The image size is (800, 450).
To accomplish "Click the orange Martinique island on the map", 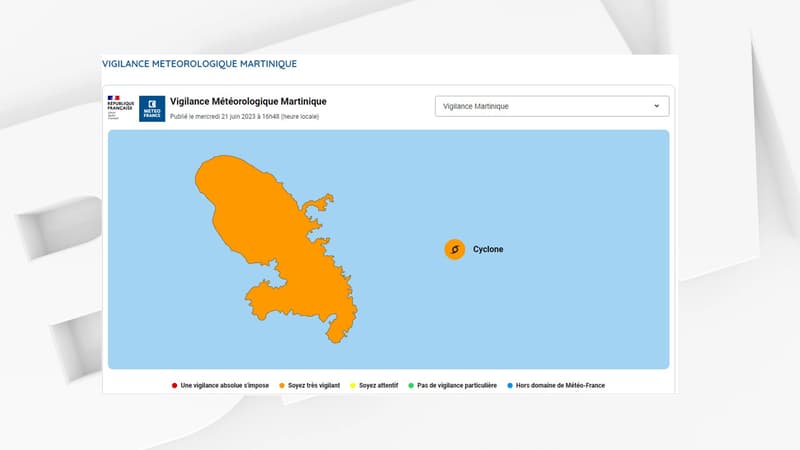I will pos(270,240).
